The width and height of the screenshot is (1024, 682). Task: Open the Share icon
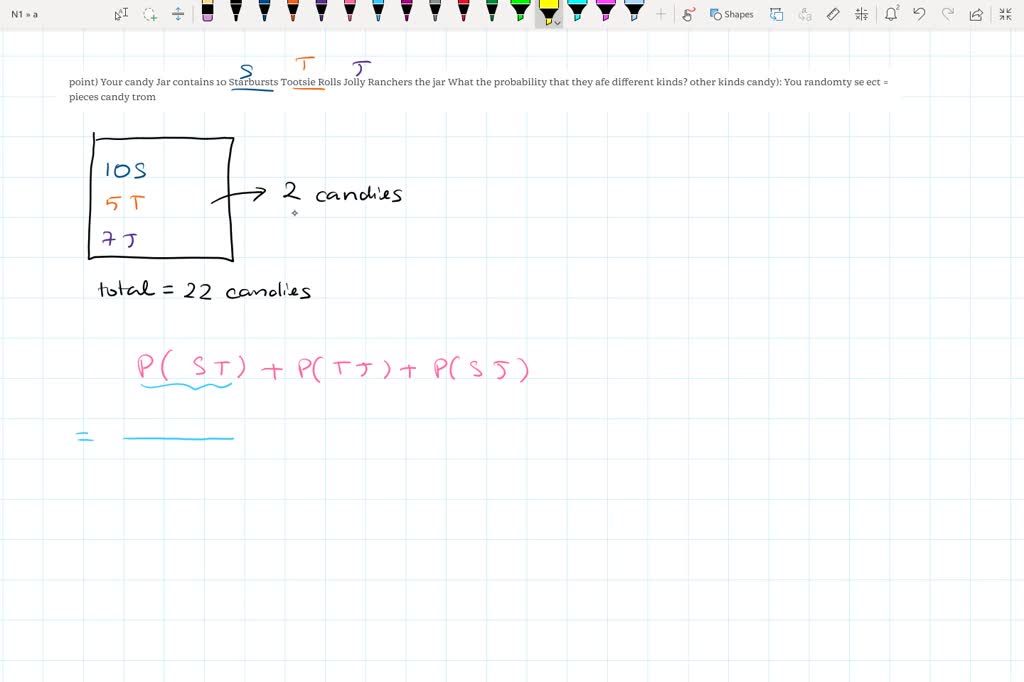(x=976, y=14)
